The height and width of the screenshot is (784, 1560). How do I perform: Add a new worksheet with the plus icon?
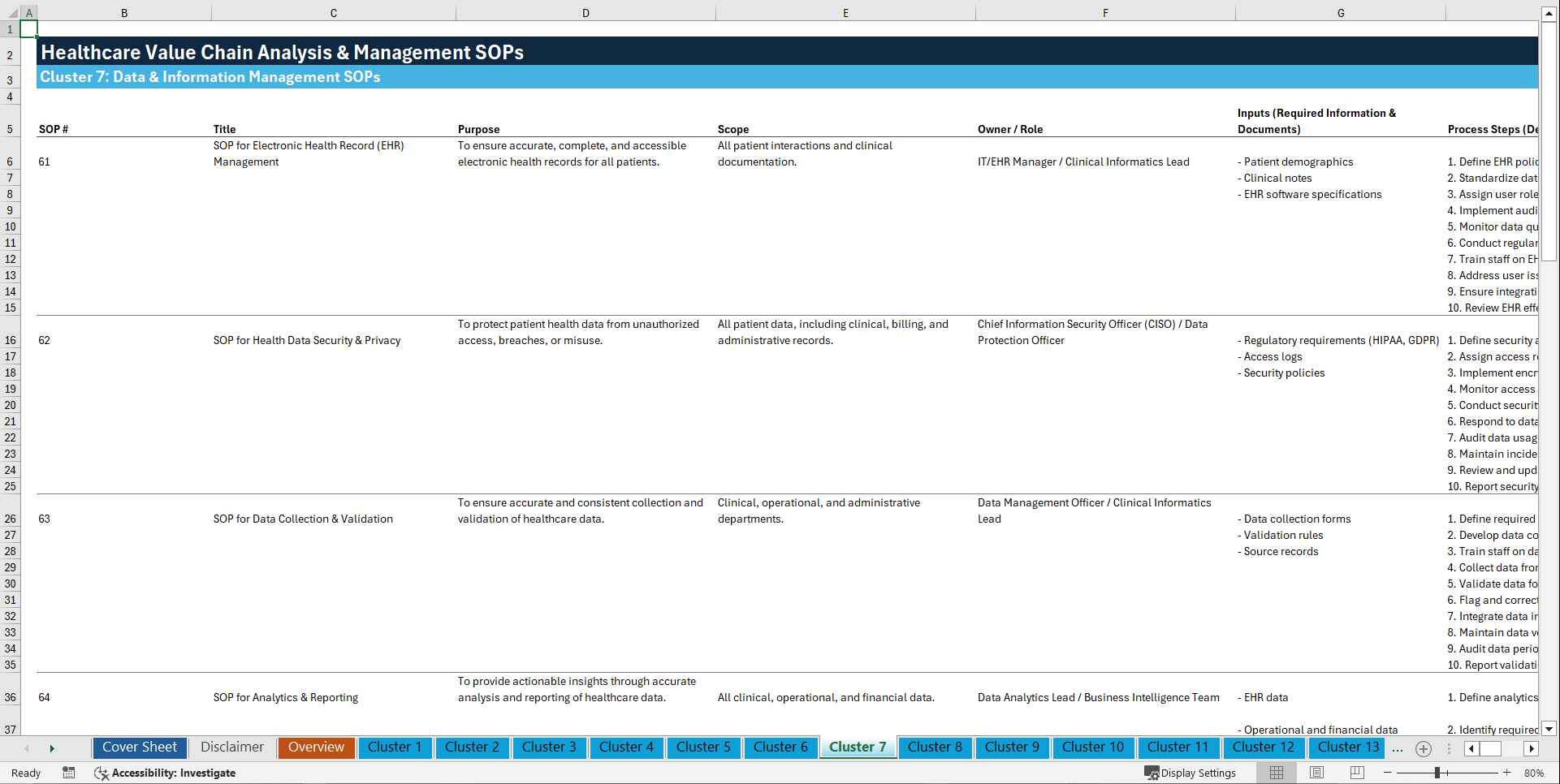tap(1423, 748)
